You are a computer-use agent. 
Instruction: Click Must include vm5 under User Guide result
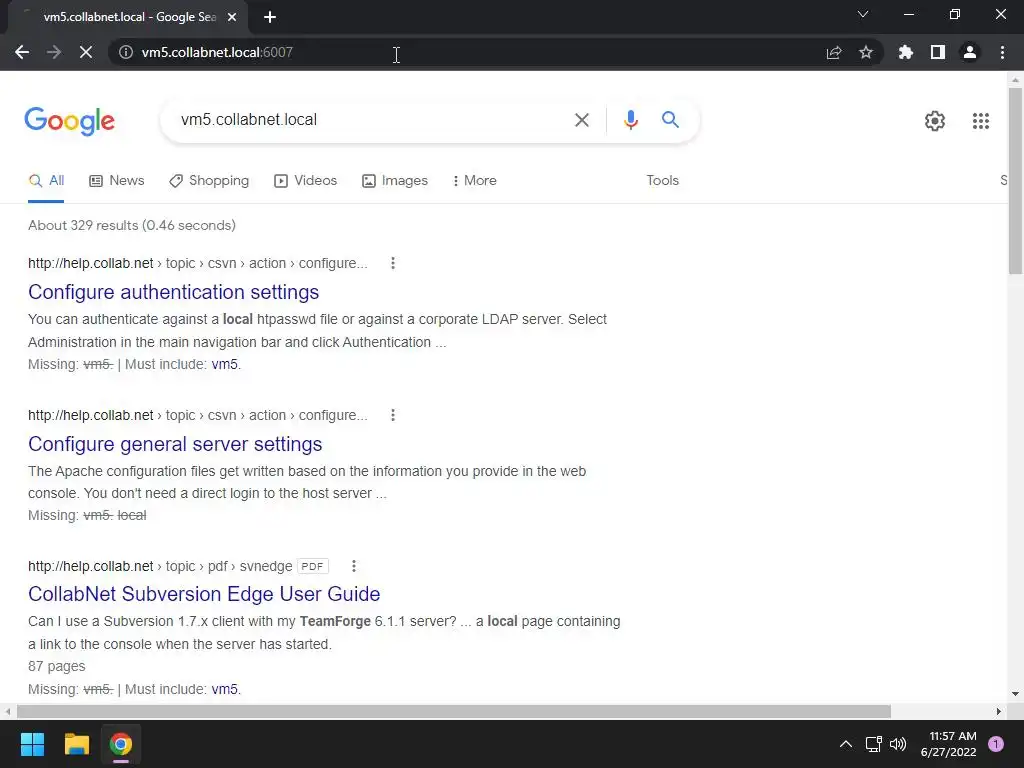tap(226, 690)
